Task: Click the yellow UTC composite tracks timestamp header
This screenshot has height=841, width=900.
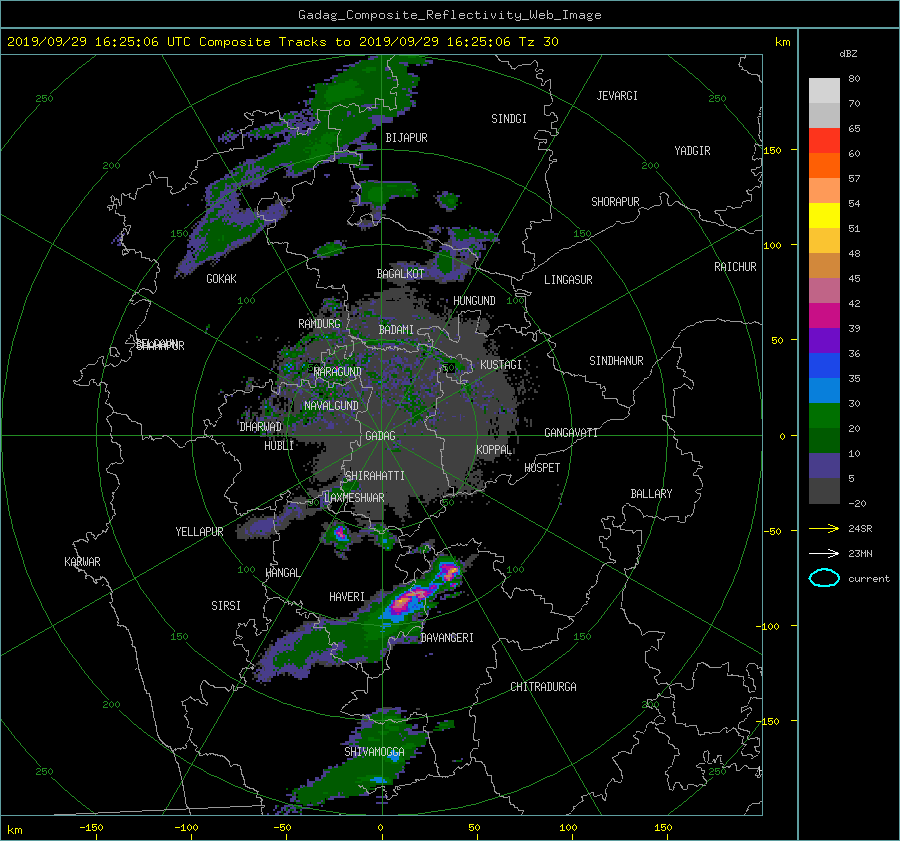Action: point(282,41)
